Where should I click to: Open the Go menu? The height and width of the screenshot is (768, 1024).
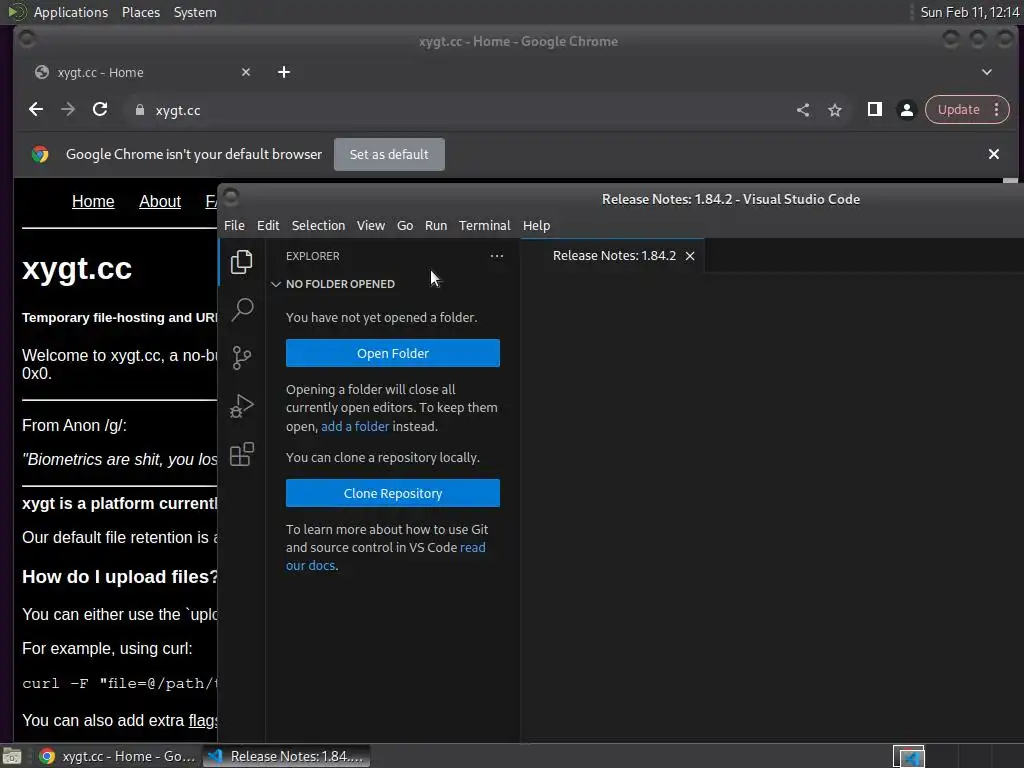[x=405, y=225]
